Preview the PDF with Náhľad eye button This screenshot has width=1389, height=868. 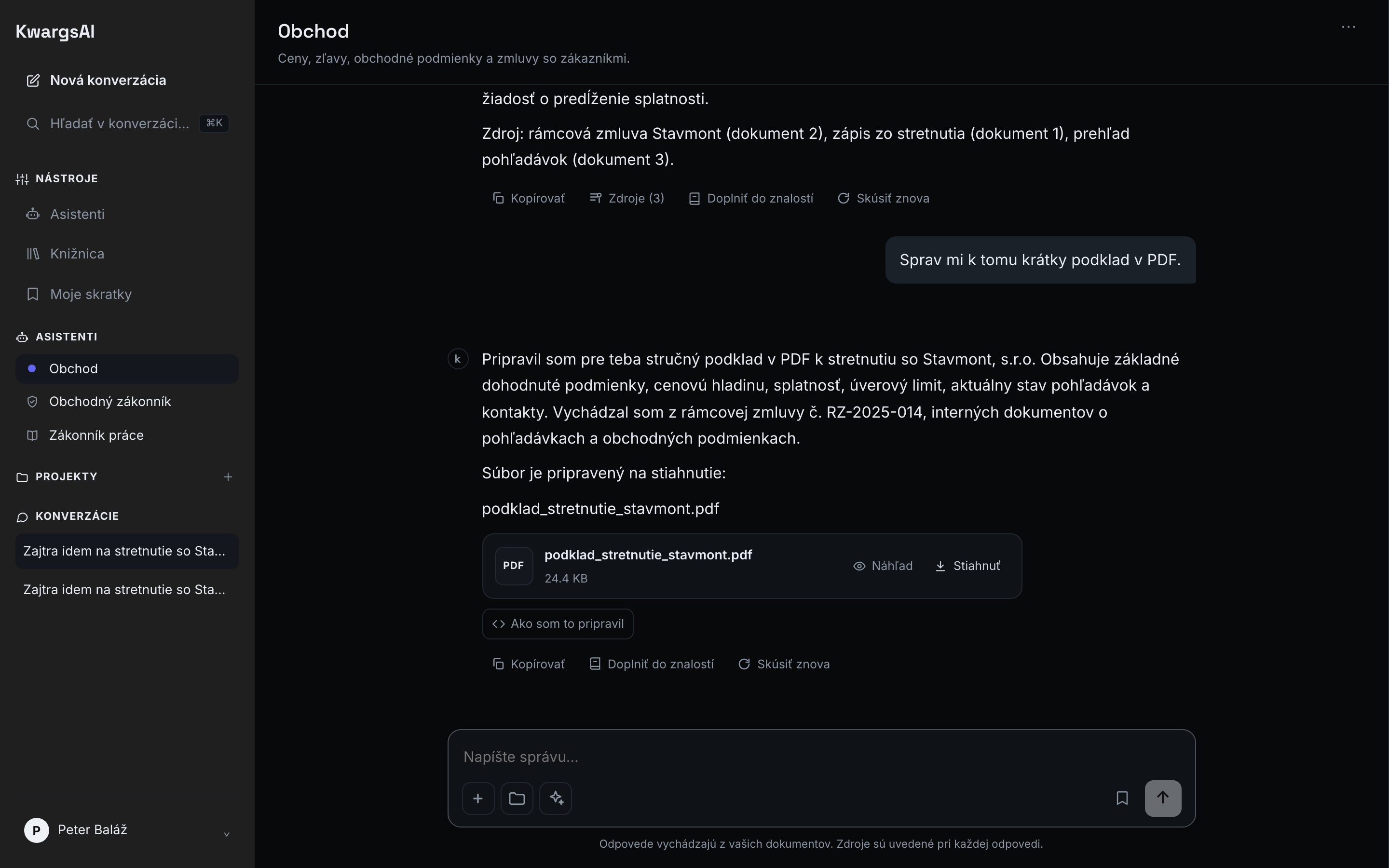(883, 566)
